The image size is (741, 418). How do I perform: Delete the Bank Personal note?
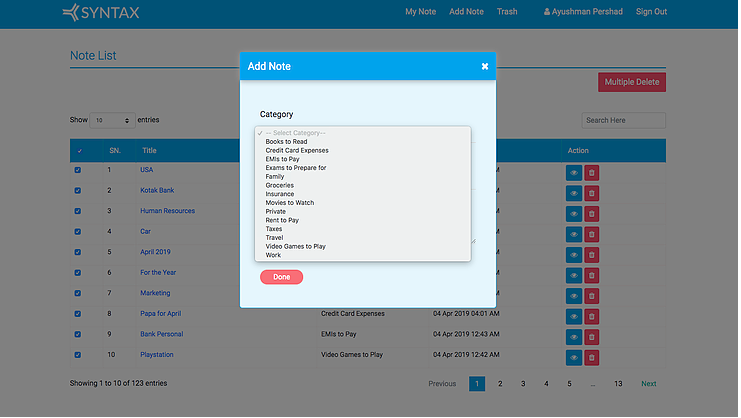591,337
